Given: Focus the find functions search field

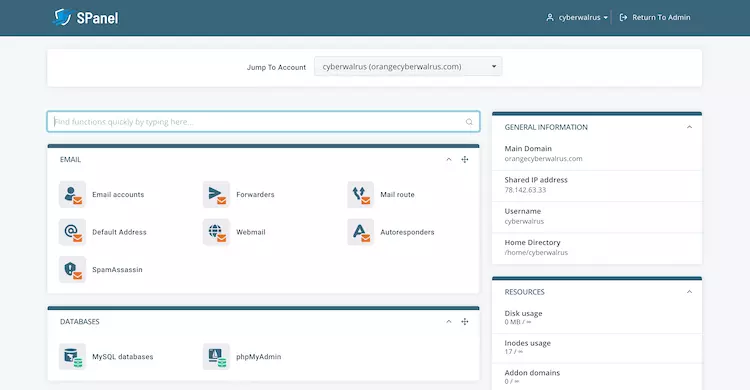Looking at the screenshot, I should pos(264,122).
